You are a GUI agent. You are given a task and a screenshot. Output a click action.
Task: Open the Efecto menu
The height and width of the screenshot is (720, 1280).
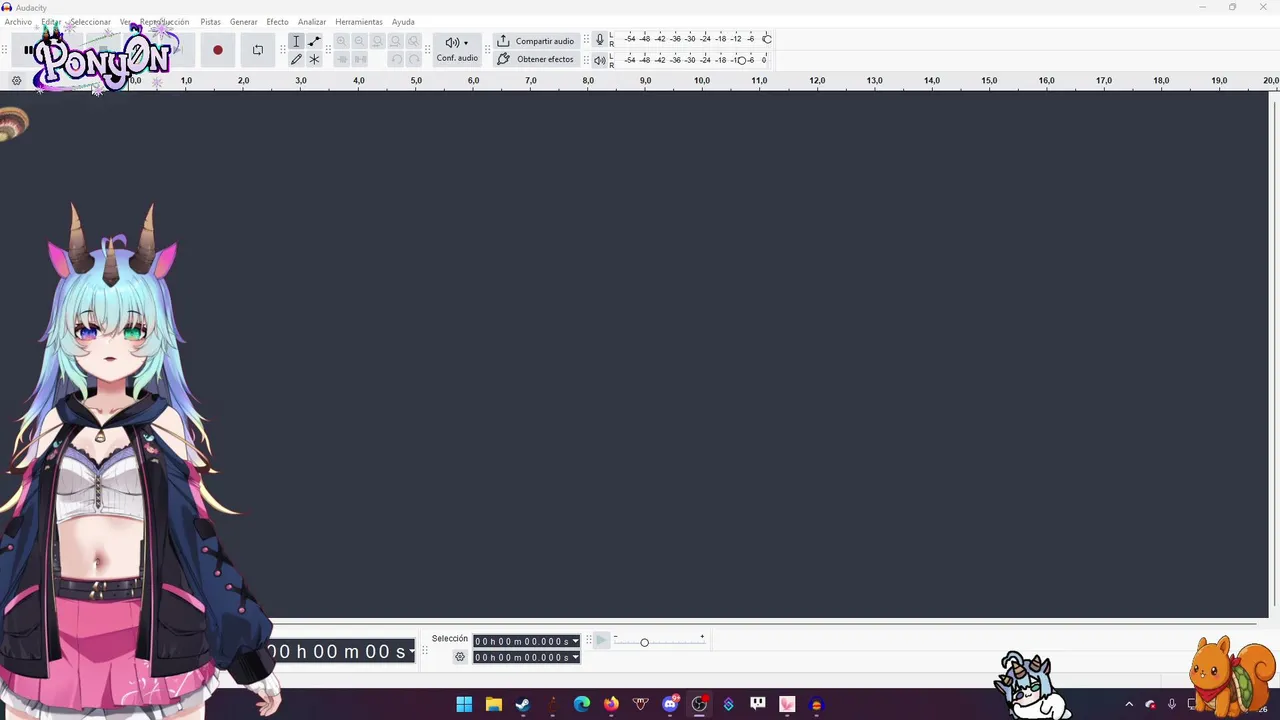(x=277, y=22)
